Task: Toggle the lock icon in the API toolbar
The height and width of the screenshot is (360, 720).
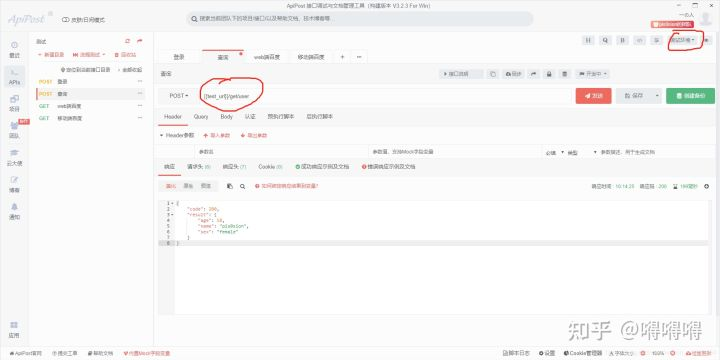Action: pyautogui.click(x=549, y=74)
